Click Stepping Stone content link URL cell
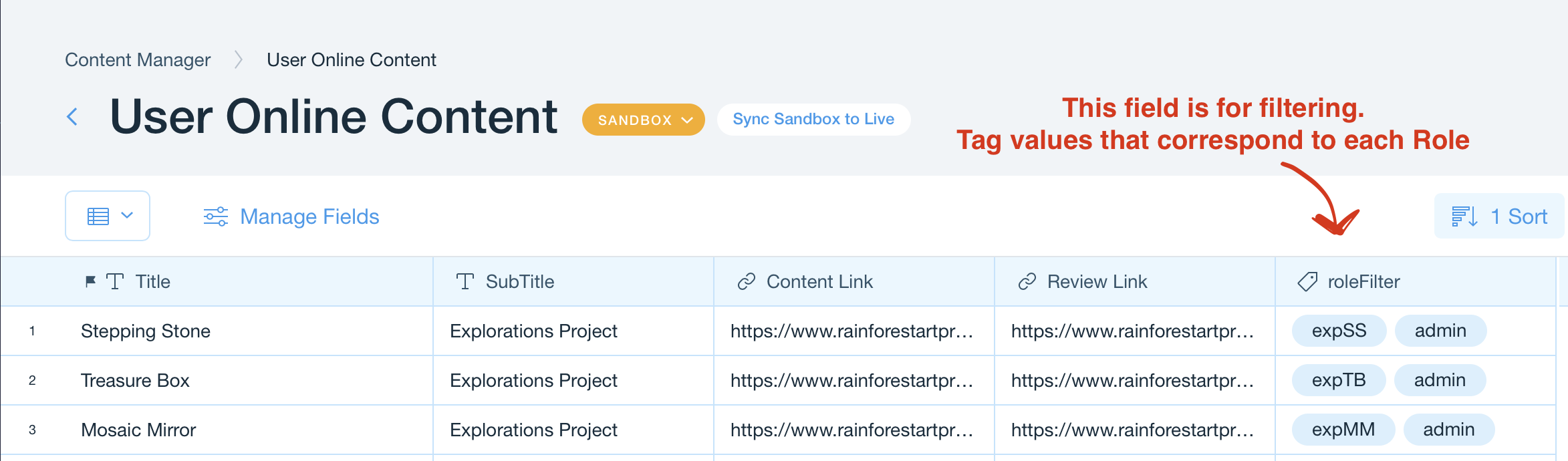1568x461 pixels. (x=852, y=331)
